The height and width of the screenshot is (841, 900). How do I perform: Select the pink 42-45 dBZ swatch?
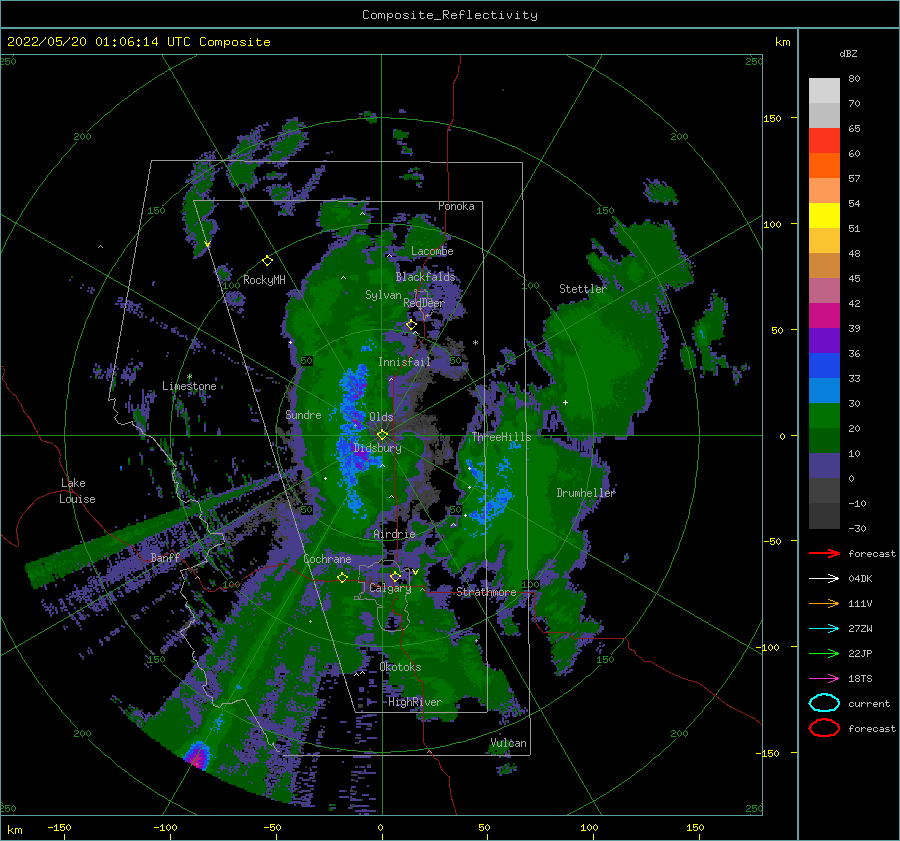(824, 291)
